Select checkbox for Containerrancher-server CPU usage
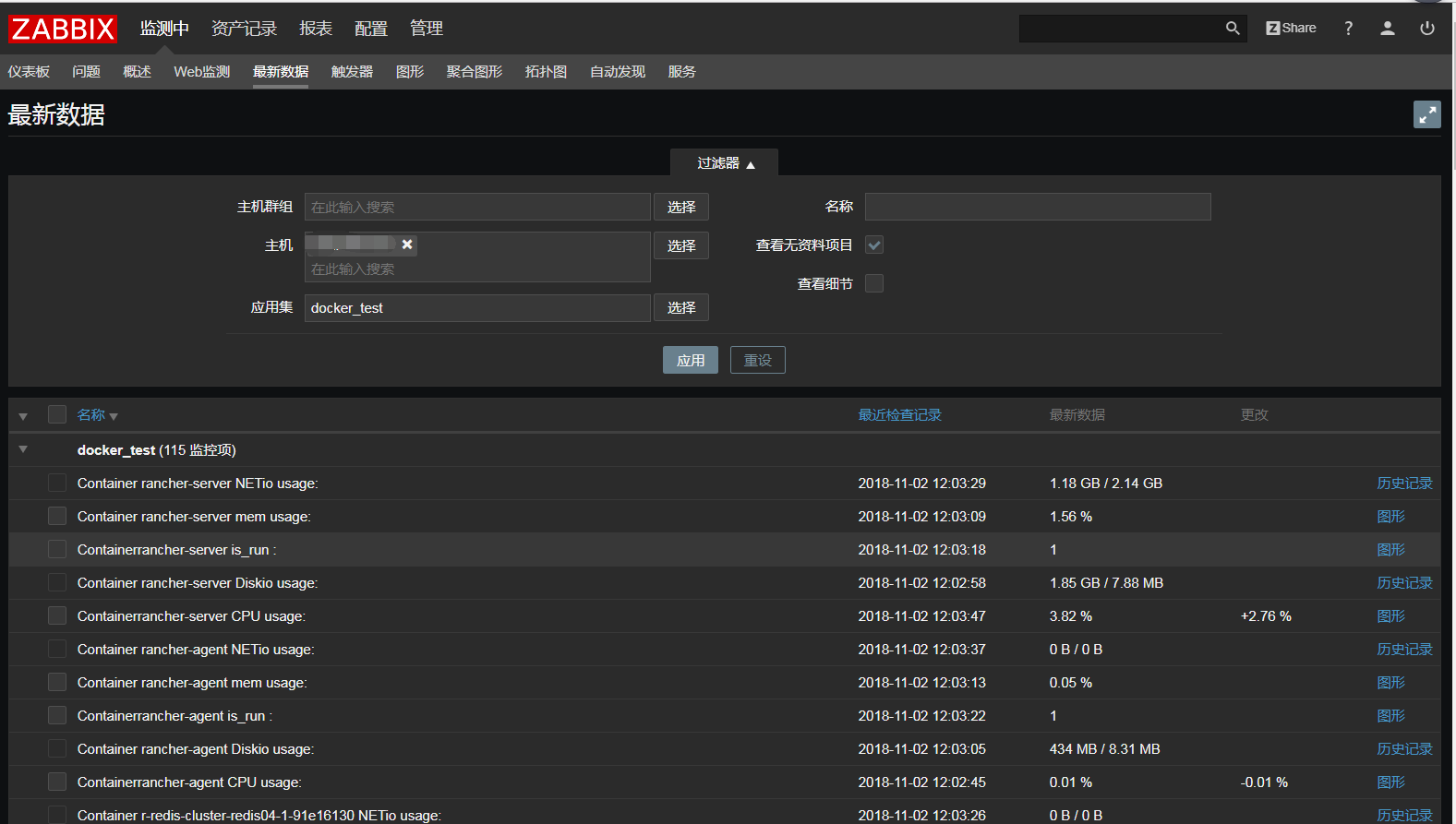The width and height of the screenshot is (1456, 824). coord(57,615)
